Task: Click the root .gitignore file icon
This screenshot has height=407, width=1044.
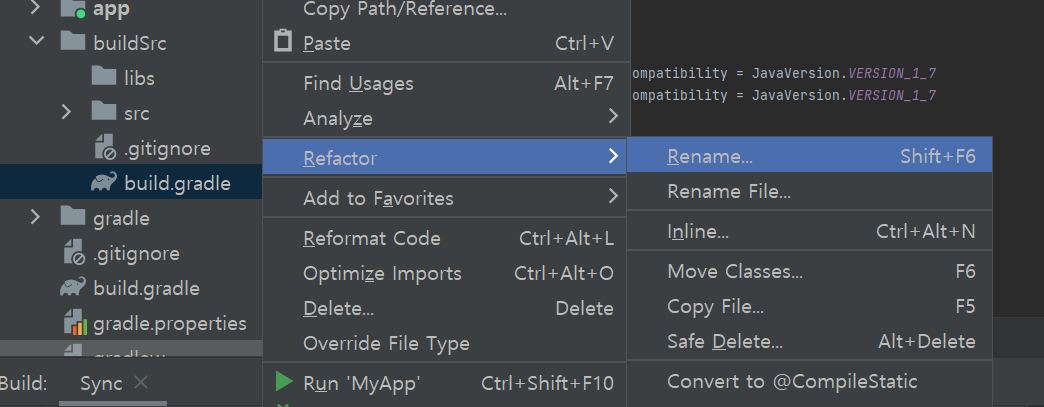Action: 74,252
